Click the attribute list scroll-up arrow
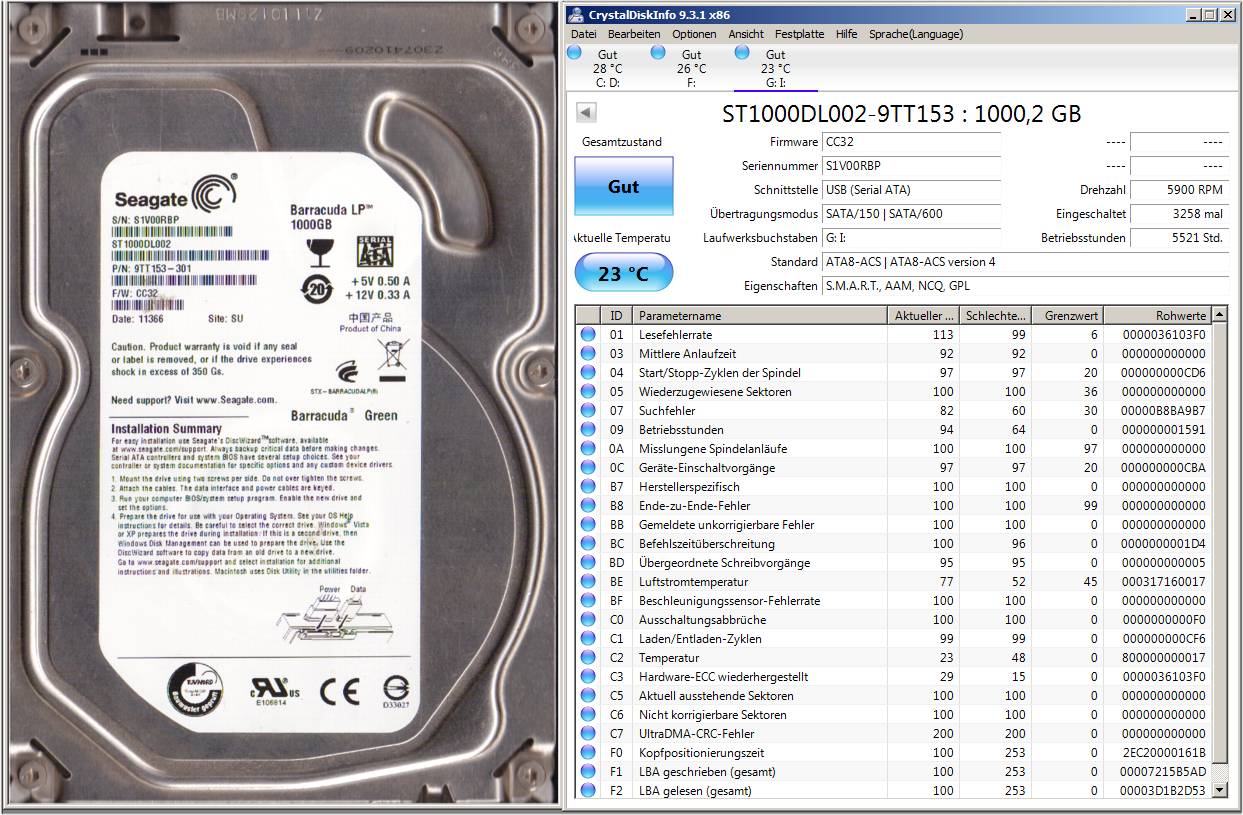Viewport: 1243px width, 815px height. pyautogui.click(x=1219, y=315)
